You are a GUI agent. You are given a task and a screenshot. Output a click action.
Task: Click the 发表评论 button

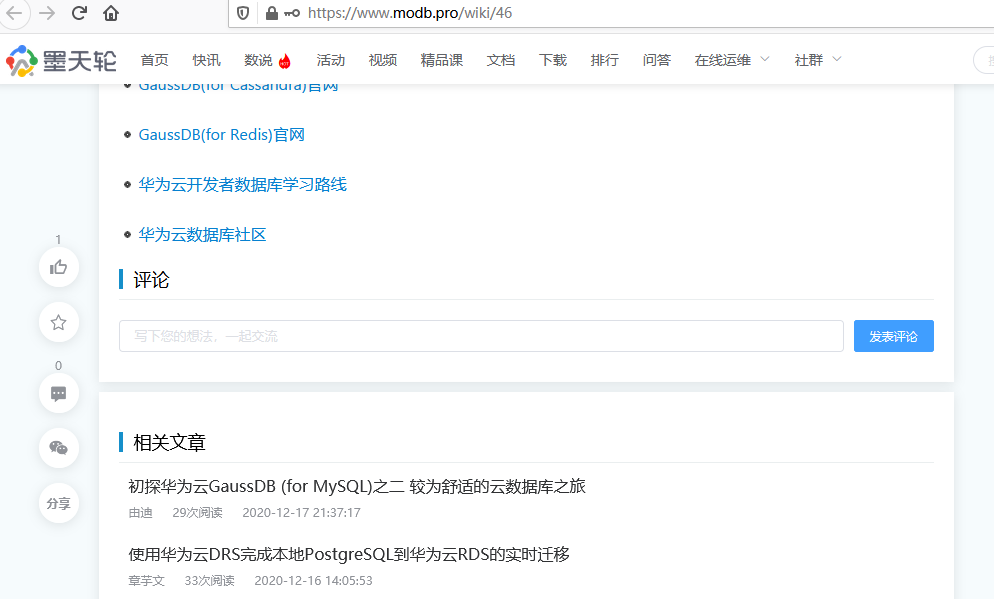point(894,336)
